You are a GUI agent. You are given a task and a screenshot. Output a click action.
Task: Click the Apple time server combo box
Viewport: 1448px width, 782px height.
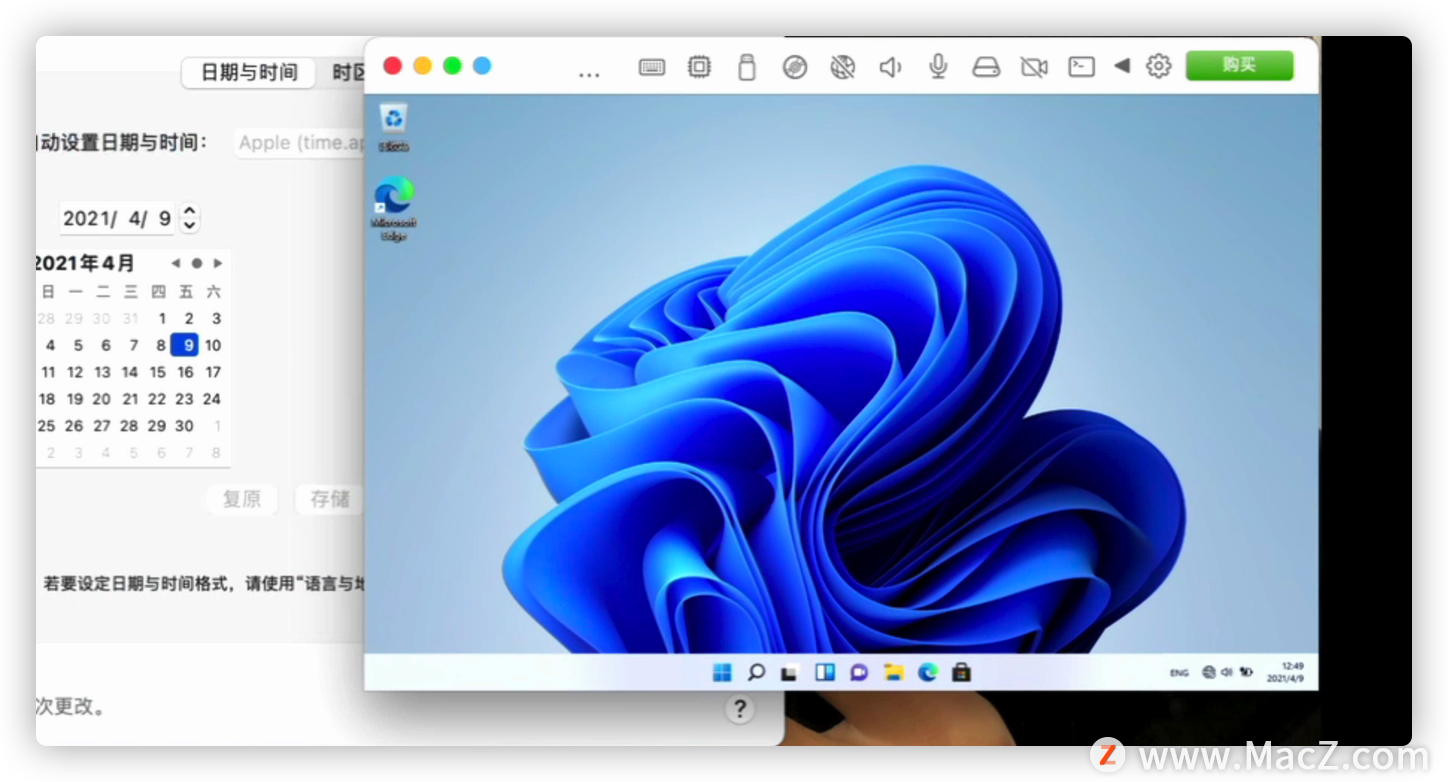pyautogui.click(x=300, y=143)
